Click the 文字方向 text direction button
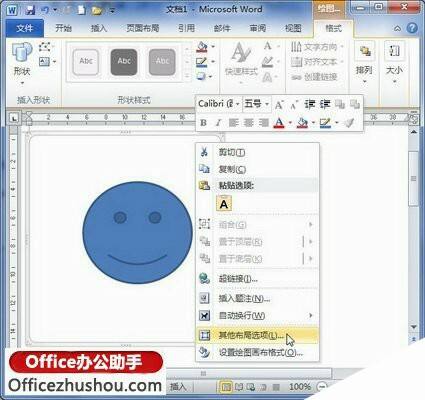Image resolution: width=425 pixels, height=400 pixels. pos(316,47)
